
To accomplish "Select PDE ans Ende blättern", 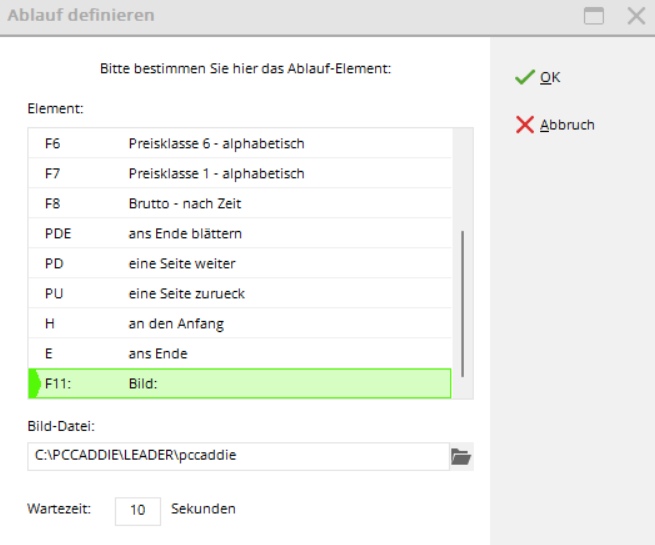I will 185,233.
